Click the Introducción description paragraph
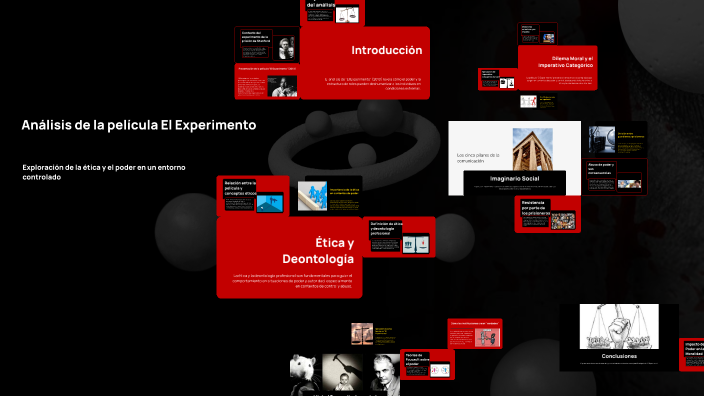704x396 pixels. click(373, 84)
